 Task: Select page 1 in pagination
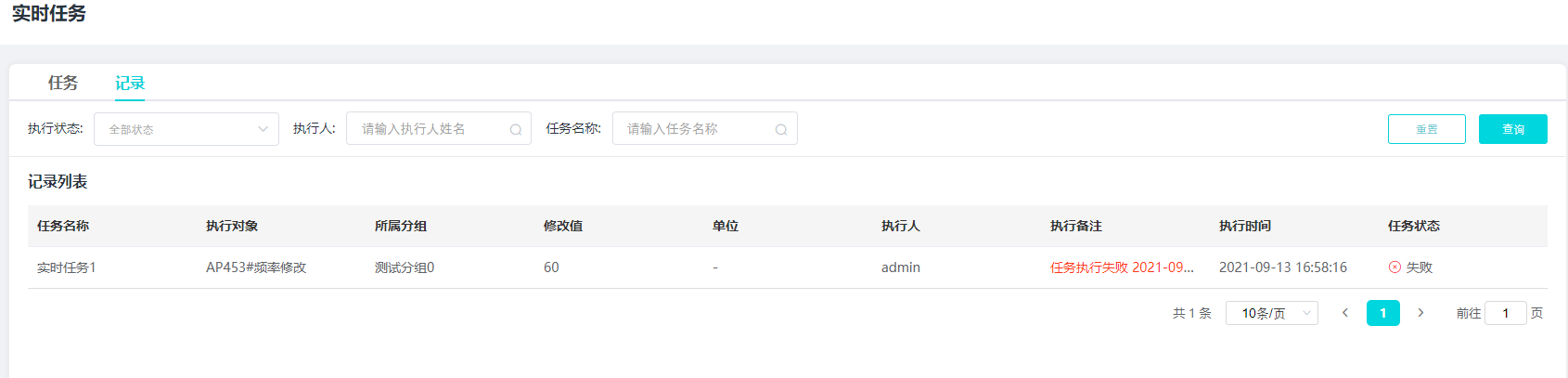click(x=1383, y=313)
